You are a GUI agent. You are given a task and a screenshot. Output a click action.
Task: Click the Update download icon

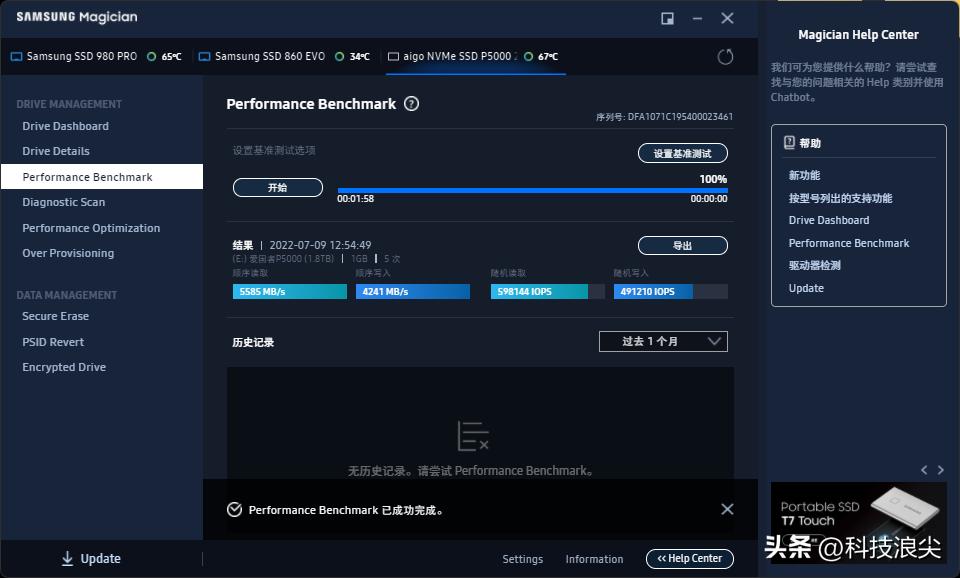pyautogui.click(x=67, y=559)
